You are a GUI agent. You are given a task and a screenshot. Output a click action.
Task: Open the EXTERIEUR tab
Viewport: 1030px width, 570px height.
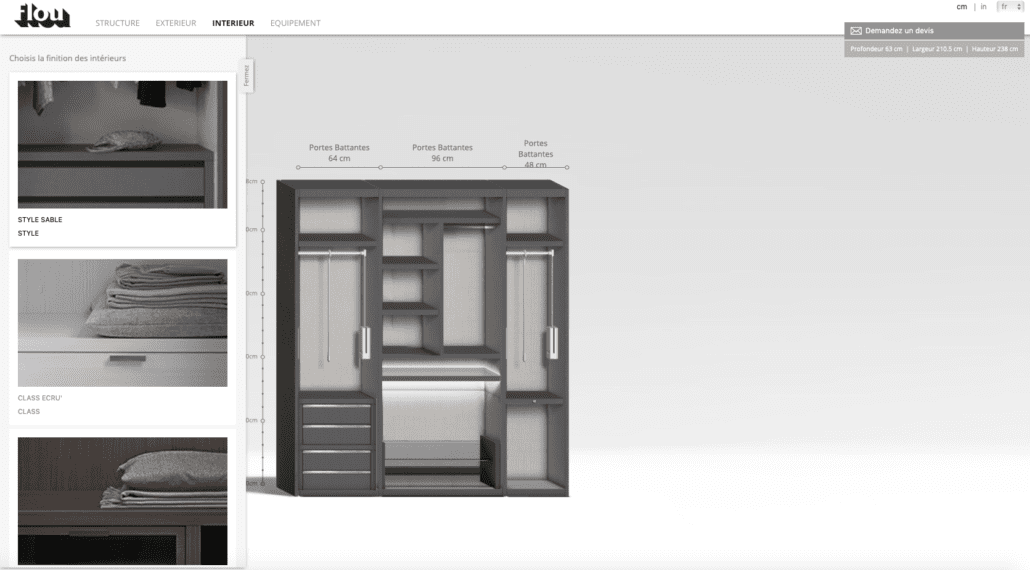[x=175, y=23]
